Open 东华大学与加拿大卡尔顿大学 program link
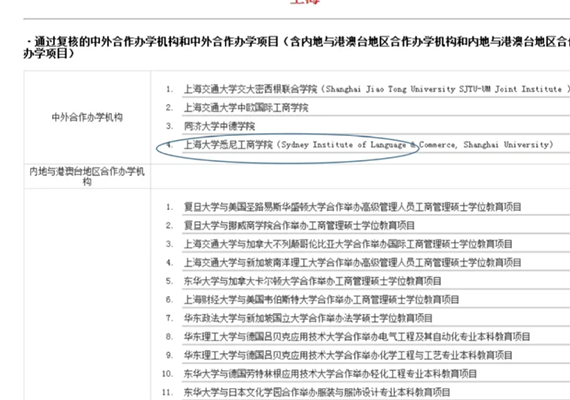The width and height of the screenshot is (570, 400). (x=312, y=281)
